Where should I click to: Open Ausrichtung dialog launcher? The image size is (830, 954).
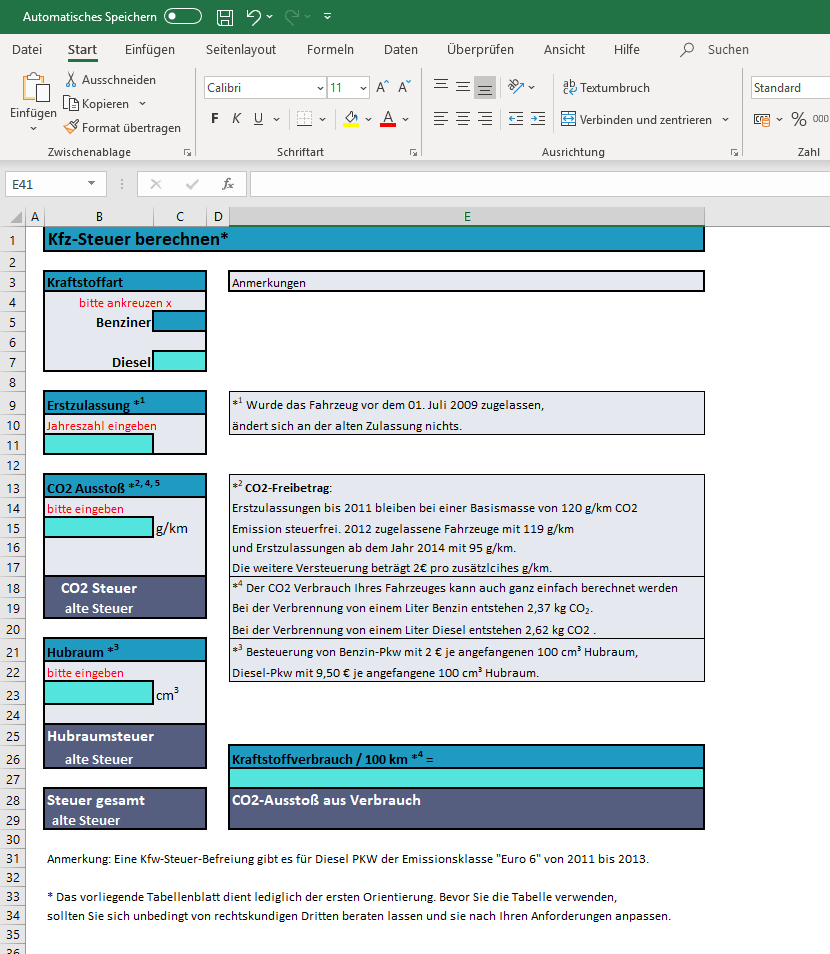click(734, 153)
